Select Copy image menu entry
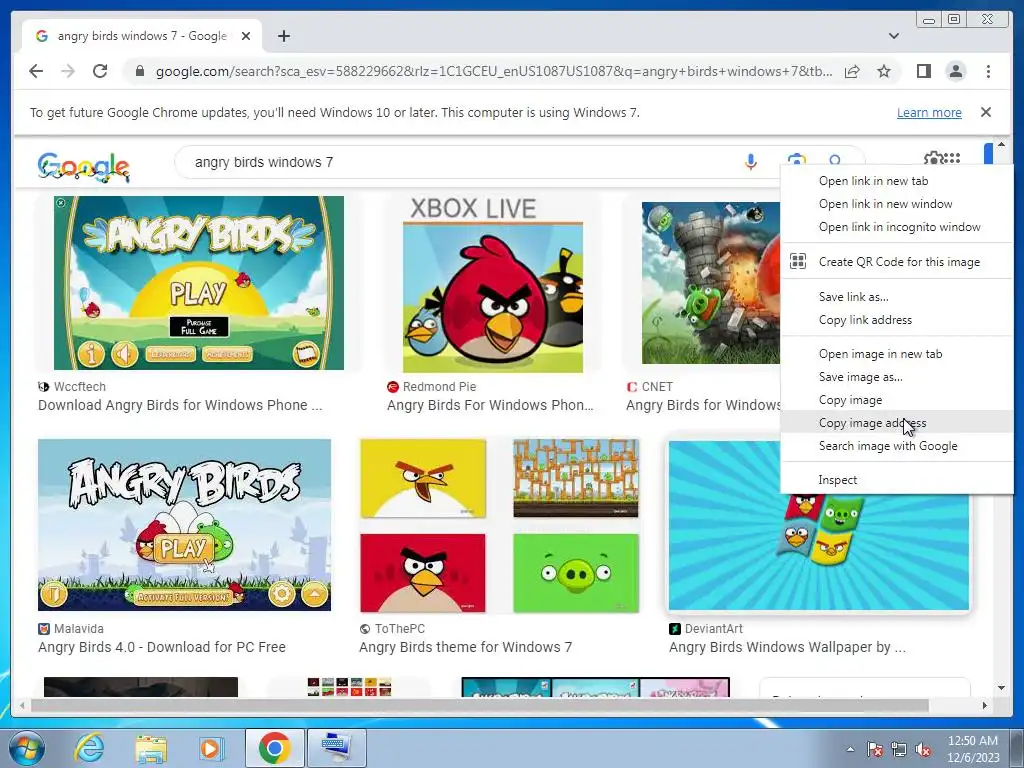1024x768 pixels. (x=897, y=400)
